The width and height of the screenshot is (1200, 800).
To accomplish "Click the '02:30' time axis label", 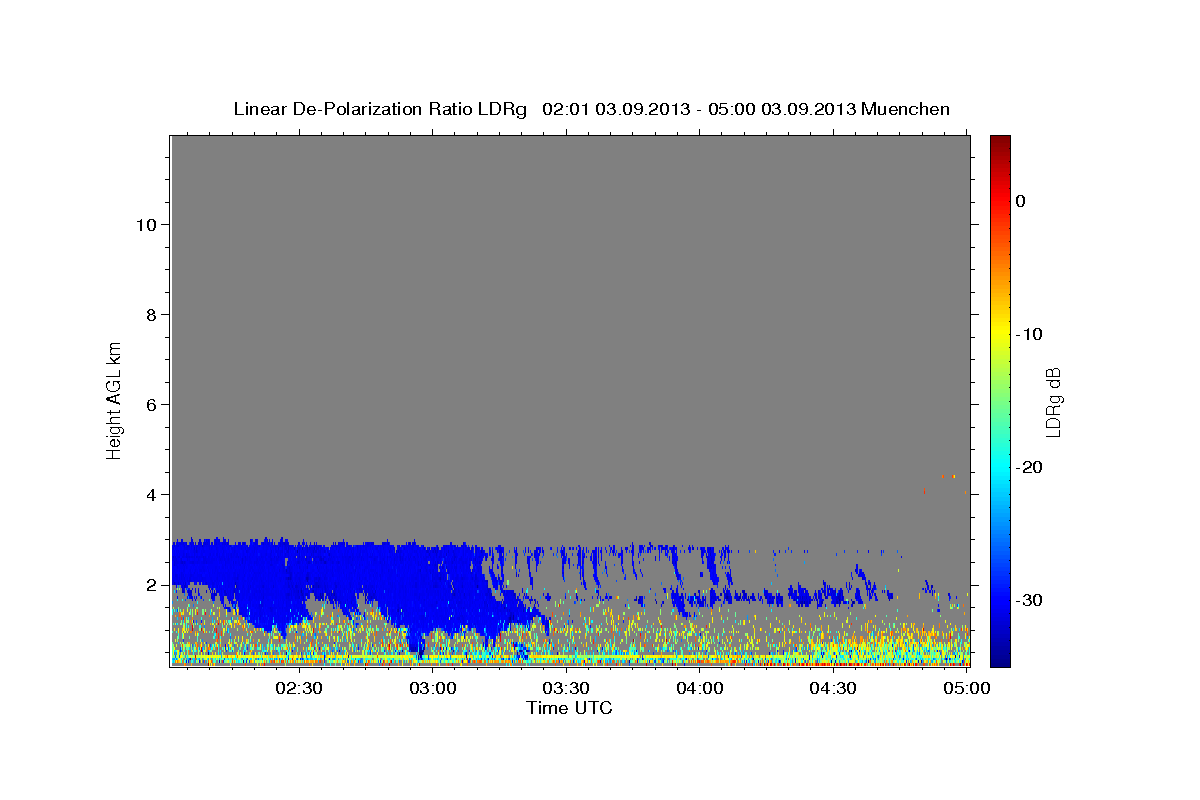I will pos(299,689).
